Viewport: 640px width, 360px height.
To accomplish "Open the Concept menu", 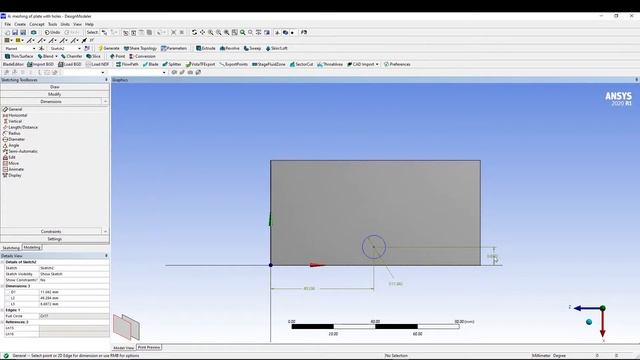I will click(x=37, y=24).
